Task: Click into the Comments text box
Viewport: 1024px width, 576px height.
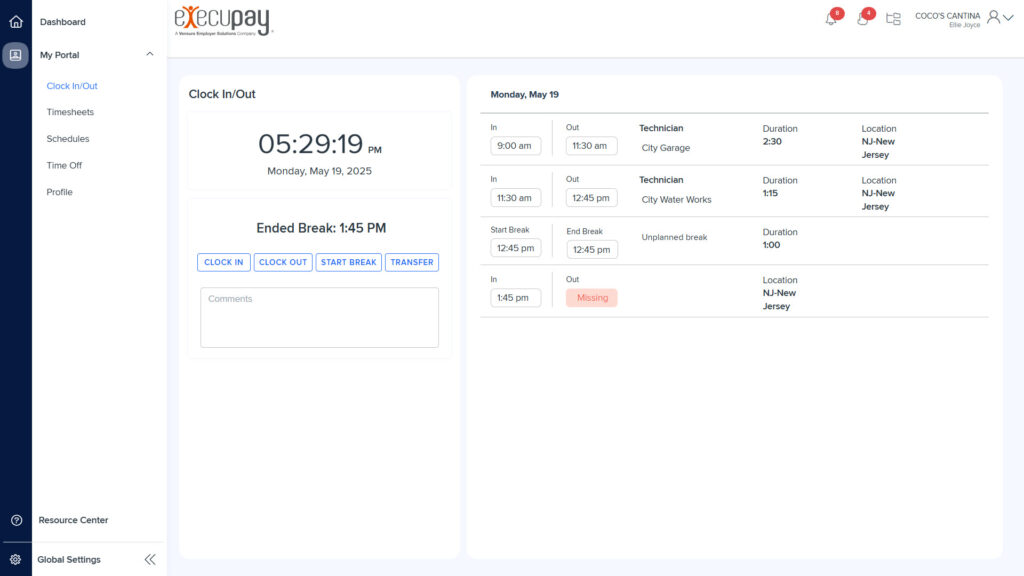Action: [x=319, y=318]
